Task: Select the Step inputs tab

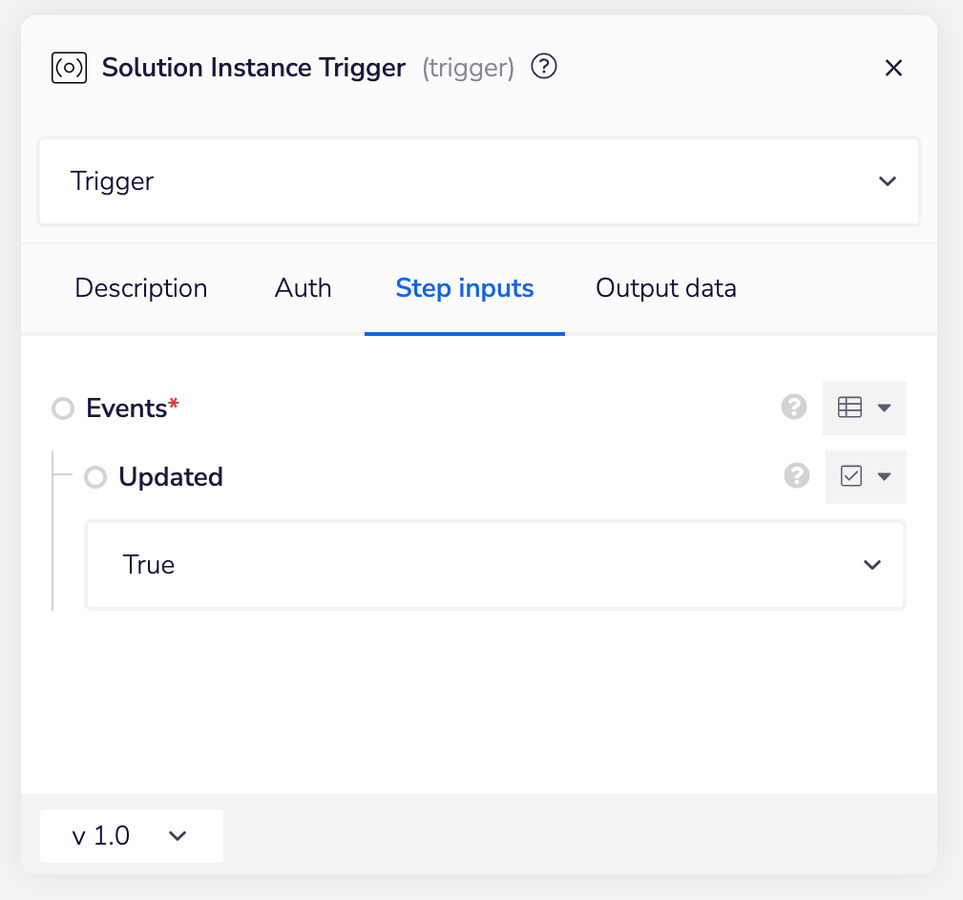Action: tap(464, 288)
